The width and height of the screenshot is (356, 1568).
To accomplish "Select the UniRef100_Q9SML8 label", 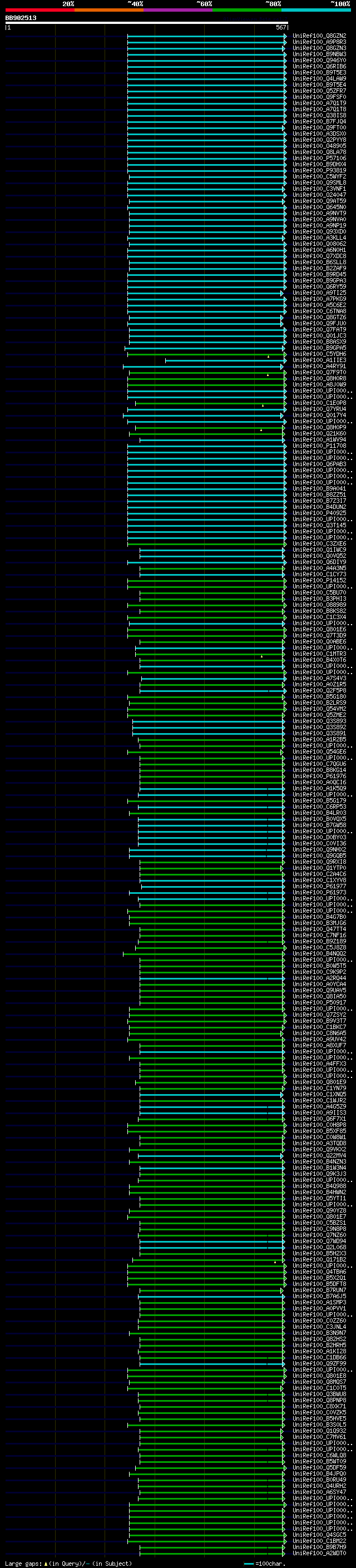I will [x=319, y=182].
